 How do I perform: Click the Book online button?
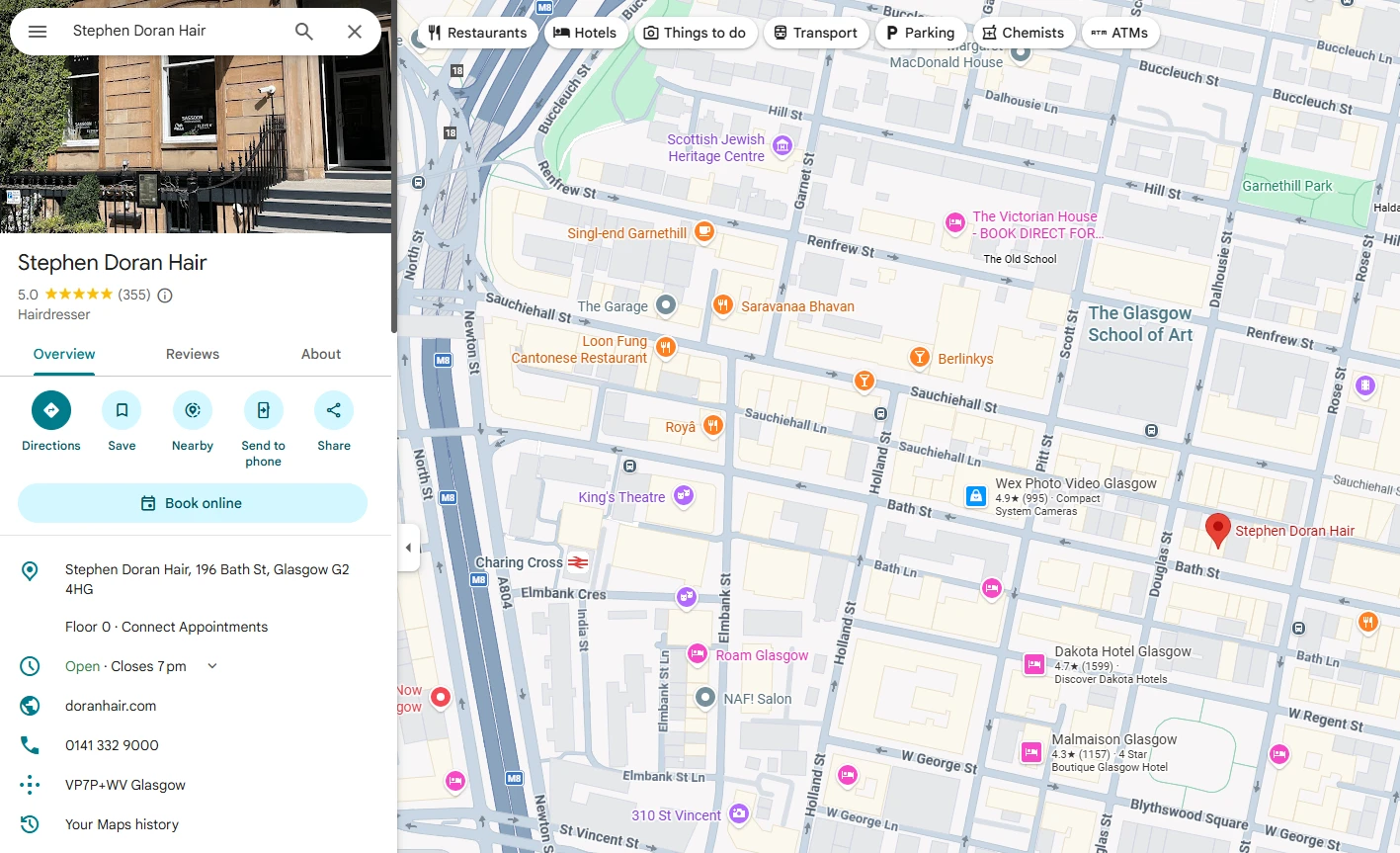(x=193, y=503)
